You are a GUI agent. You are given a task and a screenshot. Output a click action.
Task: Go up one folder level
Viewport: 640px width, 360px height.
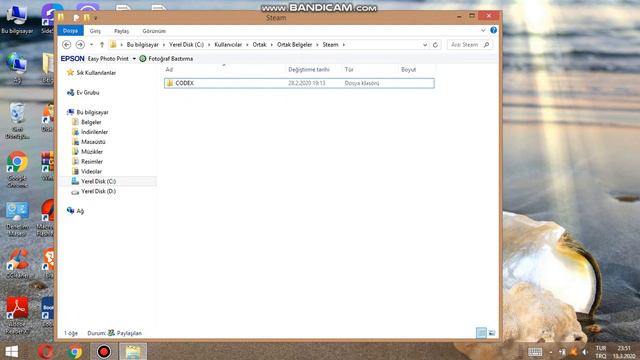102,45
